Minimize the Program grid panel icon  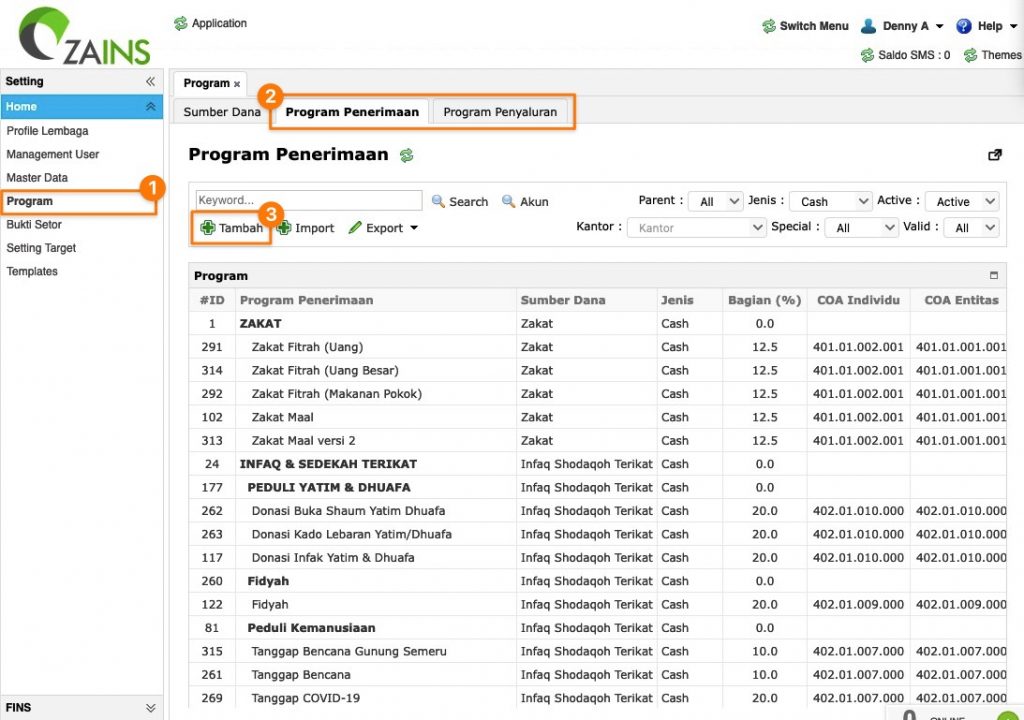click(994, 275)
